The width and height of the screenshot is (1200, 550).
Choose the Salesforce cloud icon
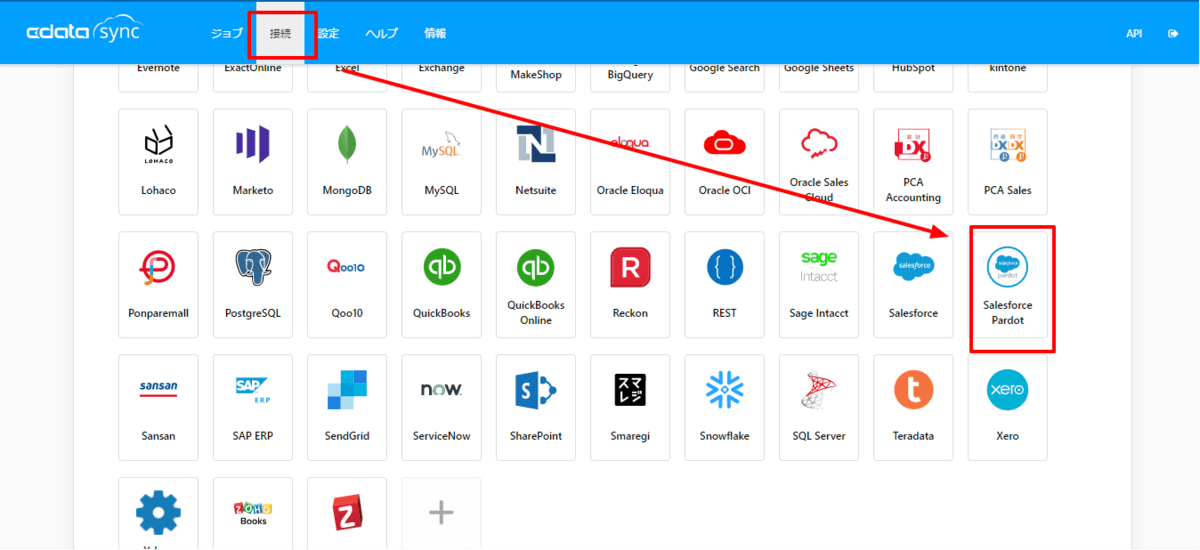[x=913, y=267]
